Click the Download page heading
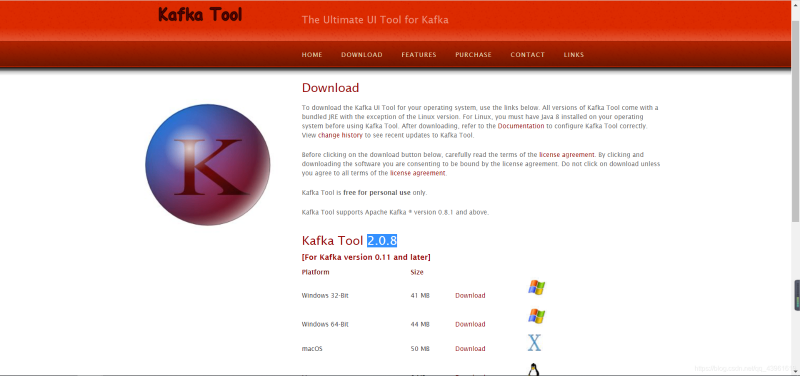Viewport: 800px width, 376px height. tap(331, 88)
